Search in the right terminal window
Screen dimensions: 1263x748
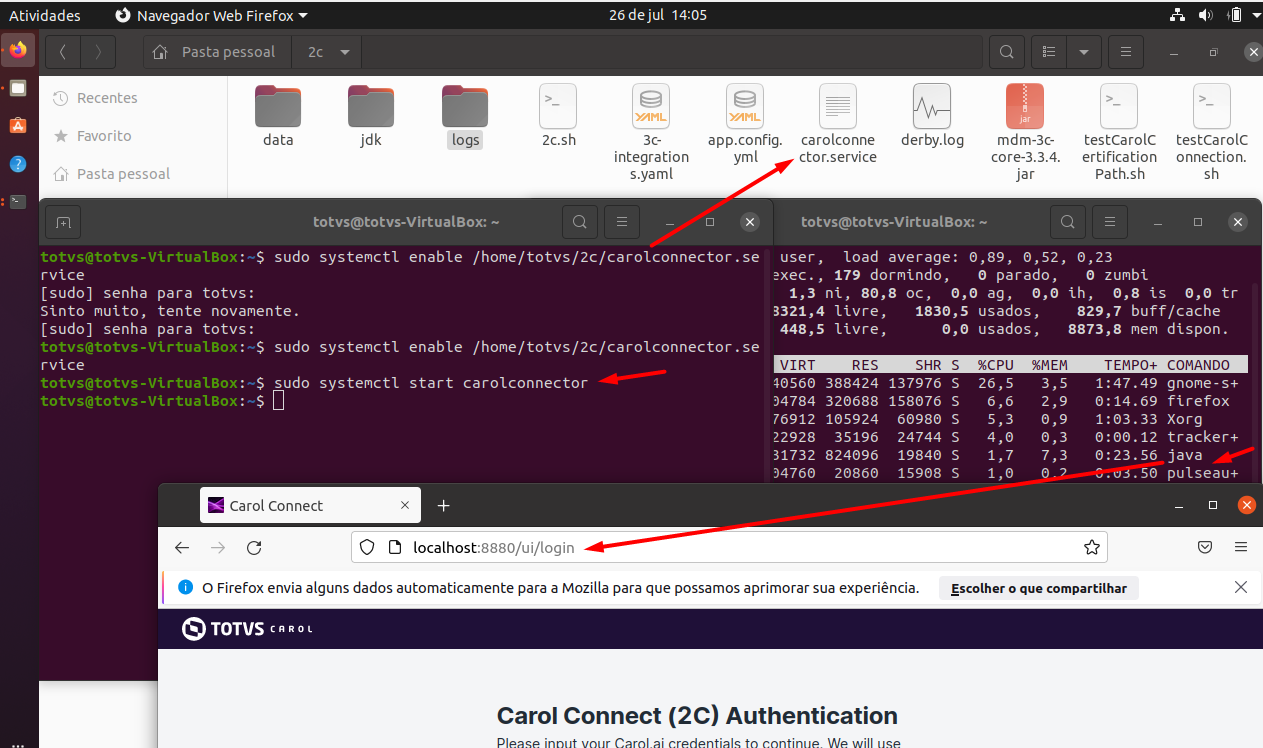point(1068,222)
